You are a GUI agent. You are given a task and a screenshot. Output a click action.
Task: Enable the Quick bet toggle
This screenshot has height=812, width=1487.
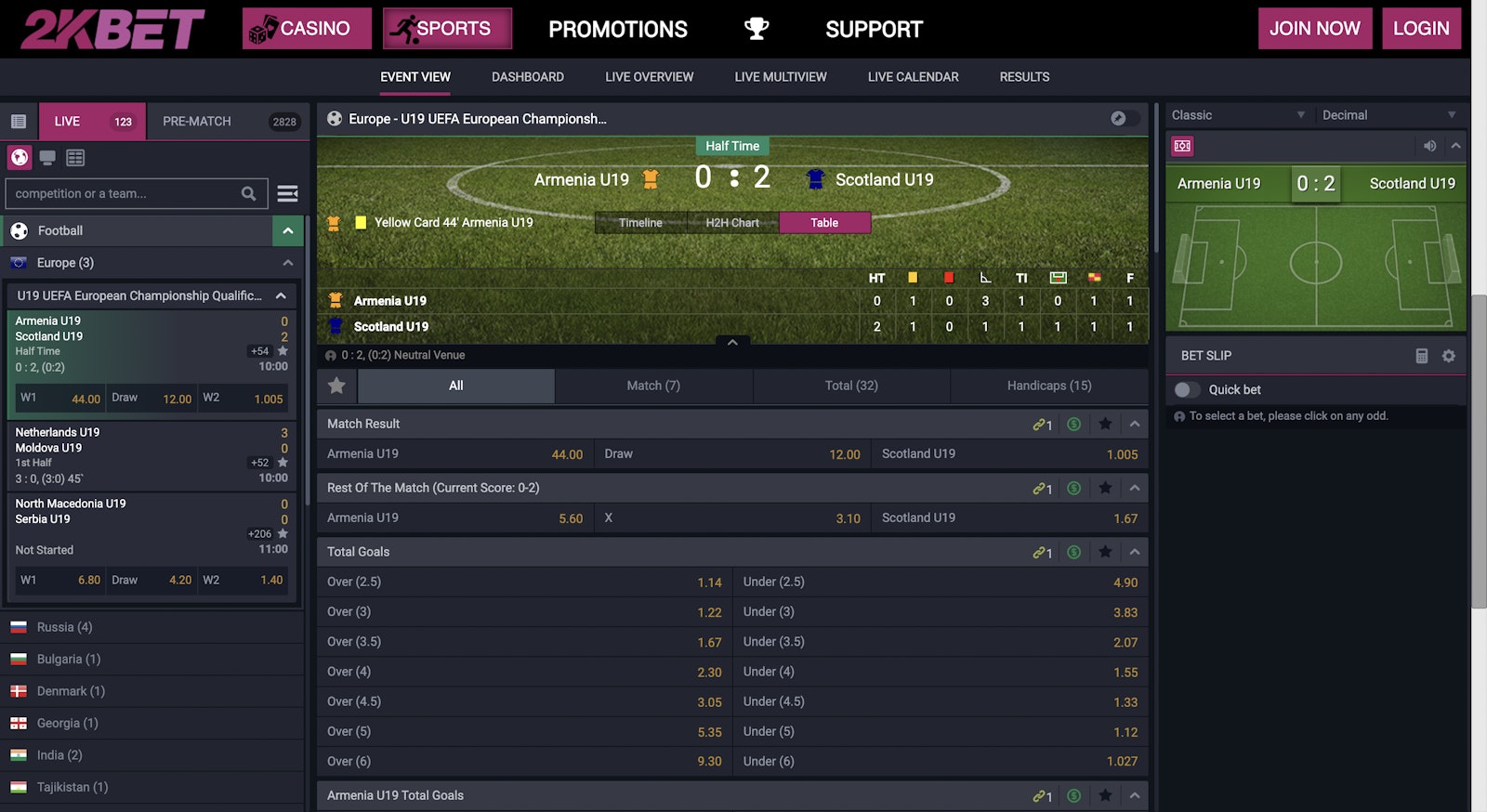pyautogui.click(x=1188, y=389)
